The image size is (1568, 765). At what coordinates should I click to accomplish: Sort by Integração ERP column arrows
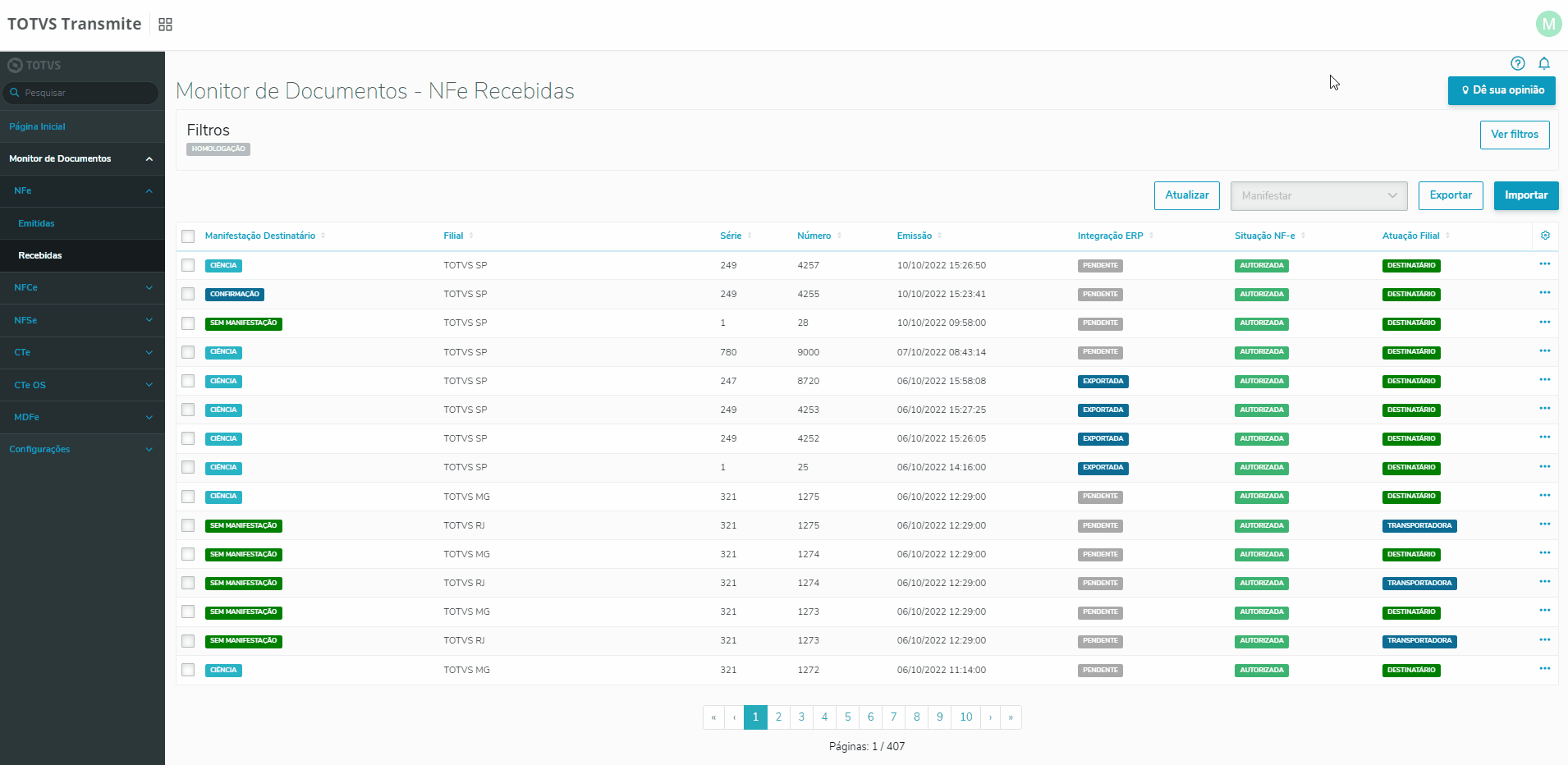1152,236
